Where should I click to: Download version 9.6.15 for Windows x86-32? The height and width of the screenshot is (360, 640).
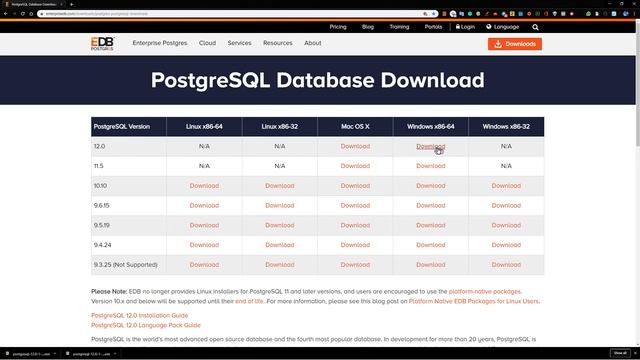tap(506, 205)
